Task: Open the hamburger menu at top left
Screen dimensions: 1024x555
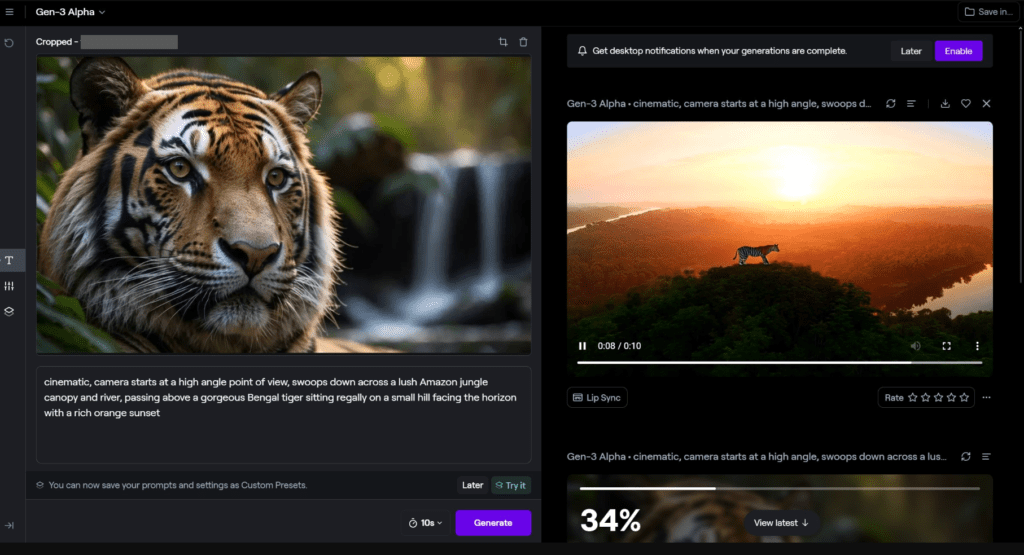Action: [x=10, y=12]
